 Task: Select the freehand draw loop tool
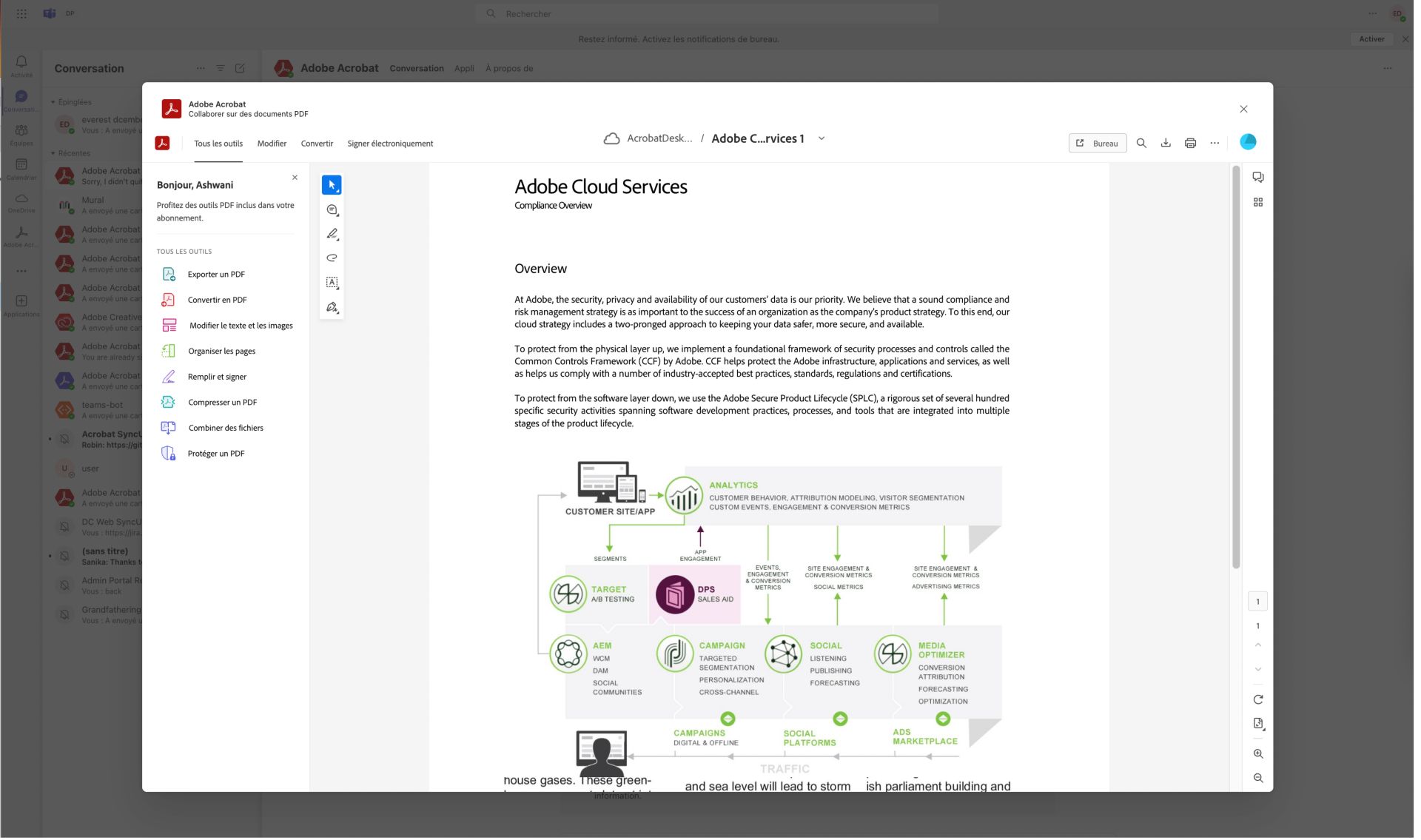click(x=332, y=259)
